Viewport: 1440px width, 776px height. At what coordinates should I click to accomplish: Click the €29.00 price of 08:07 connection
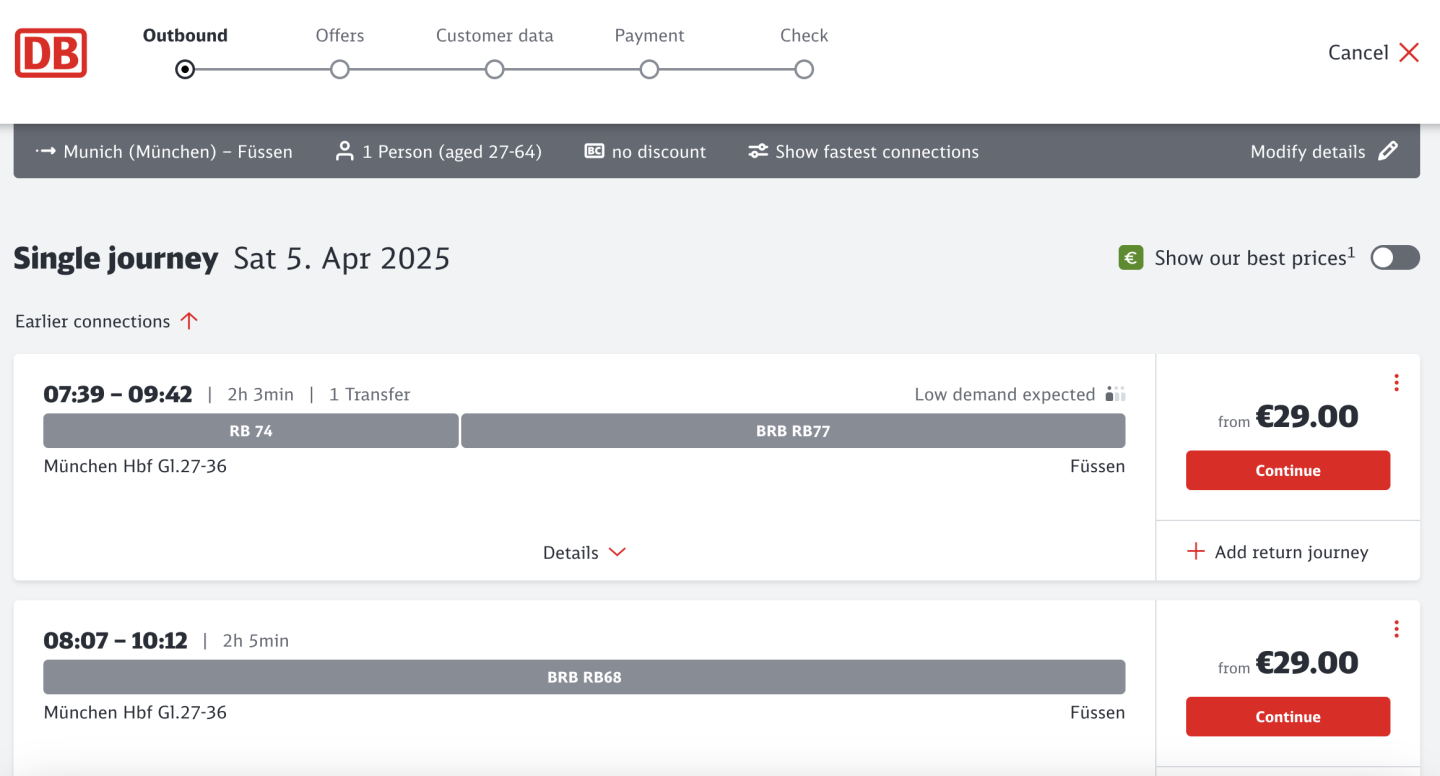[x=1307, y=662]
